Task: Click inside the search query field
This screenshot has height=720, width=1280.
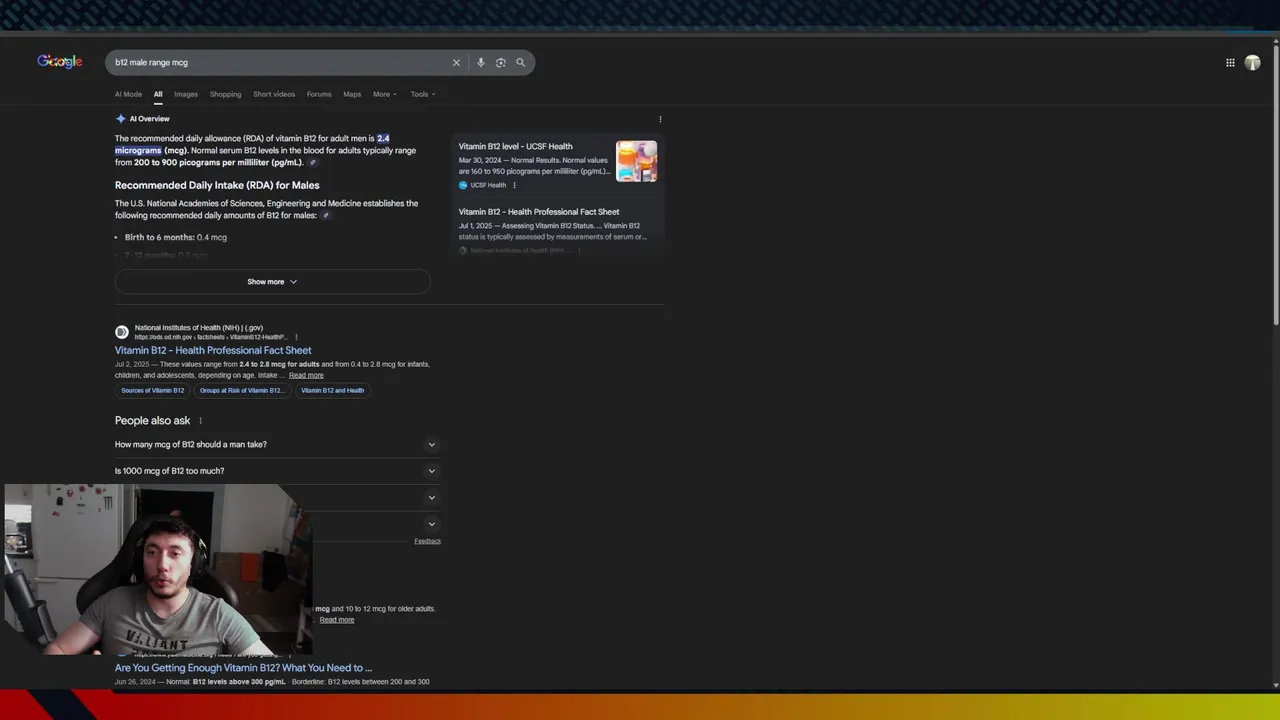Action: click(x=280, y=62)
